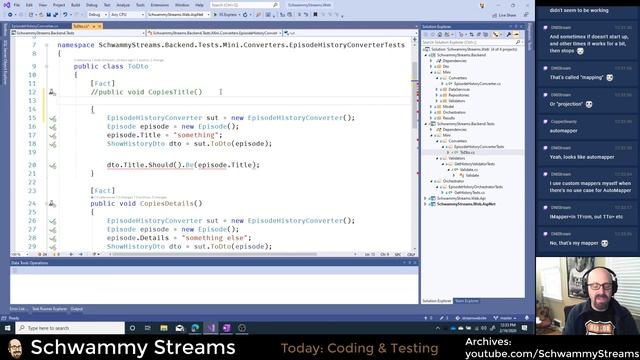Click the Solution Explorer Home icon
This screenshot has height=360, width=640.
(x=440, y=35)
